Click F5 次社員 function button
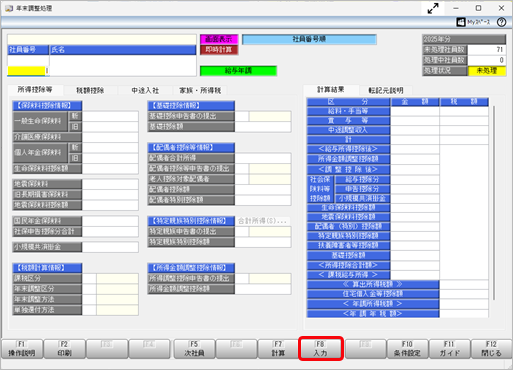This screenshot has width=513, height=370. (194, 349)
